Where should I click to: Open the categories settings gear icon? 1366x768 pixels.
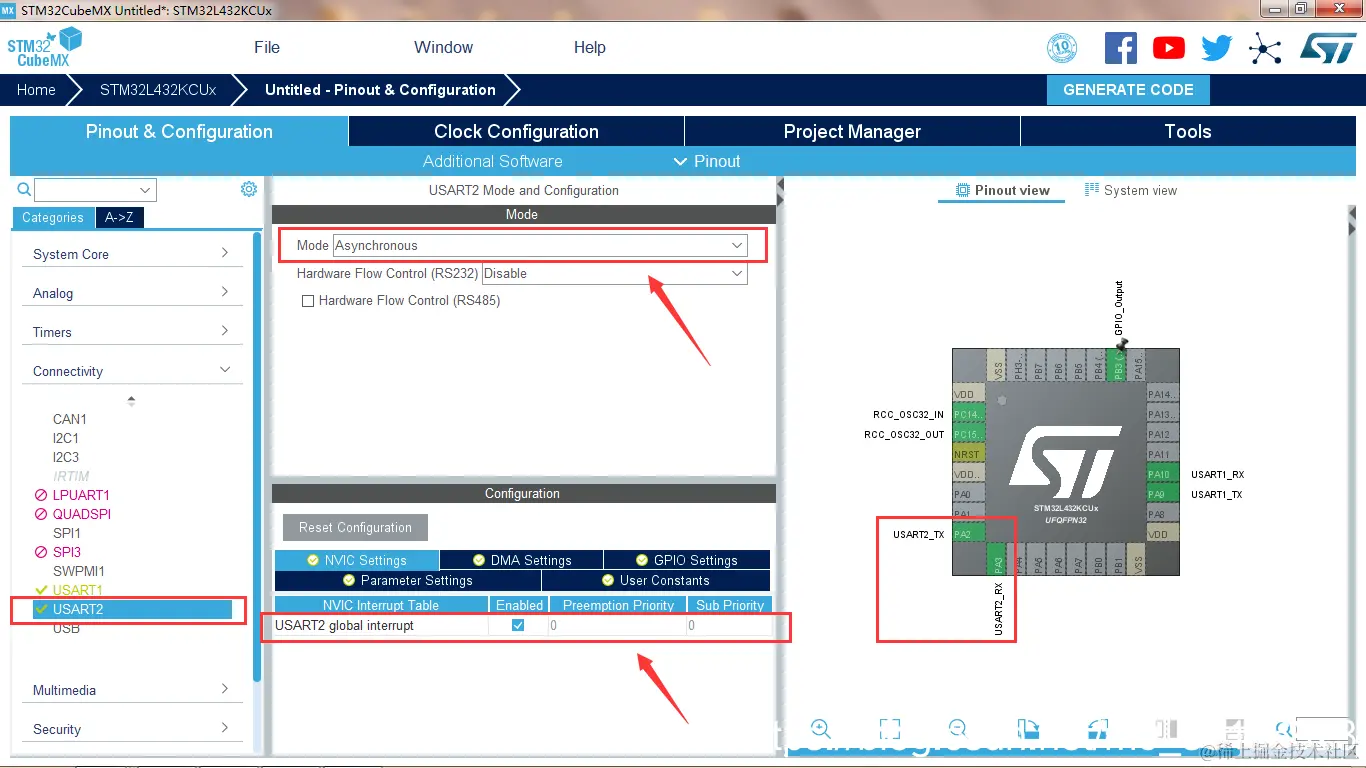249,189
